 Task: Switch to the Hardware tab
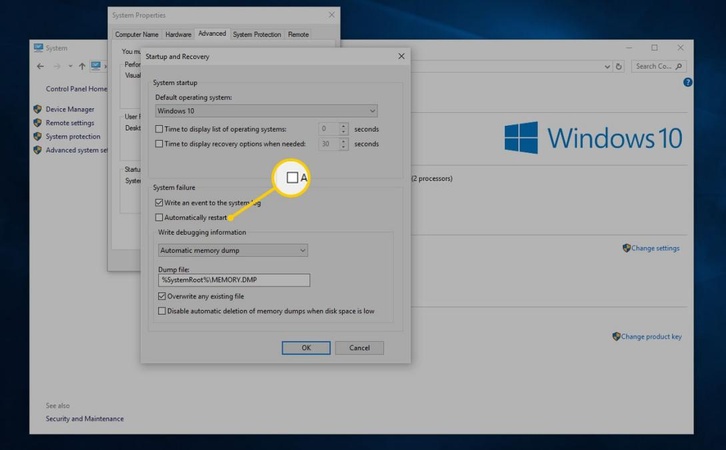point(178,34)
